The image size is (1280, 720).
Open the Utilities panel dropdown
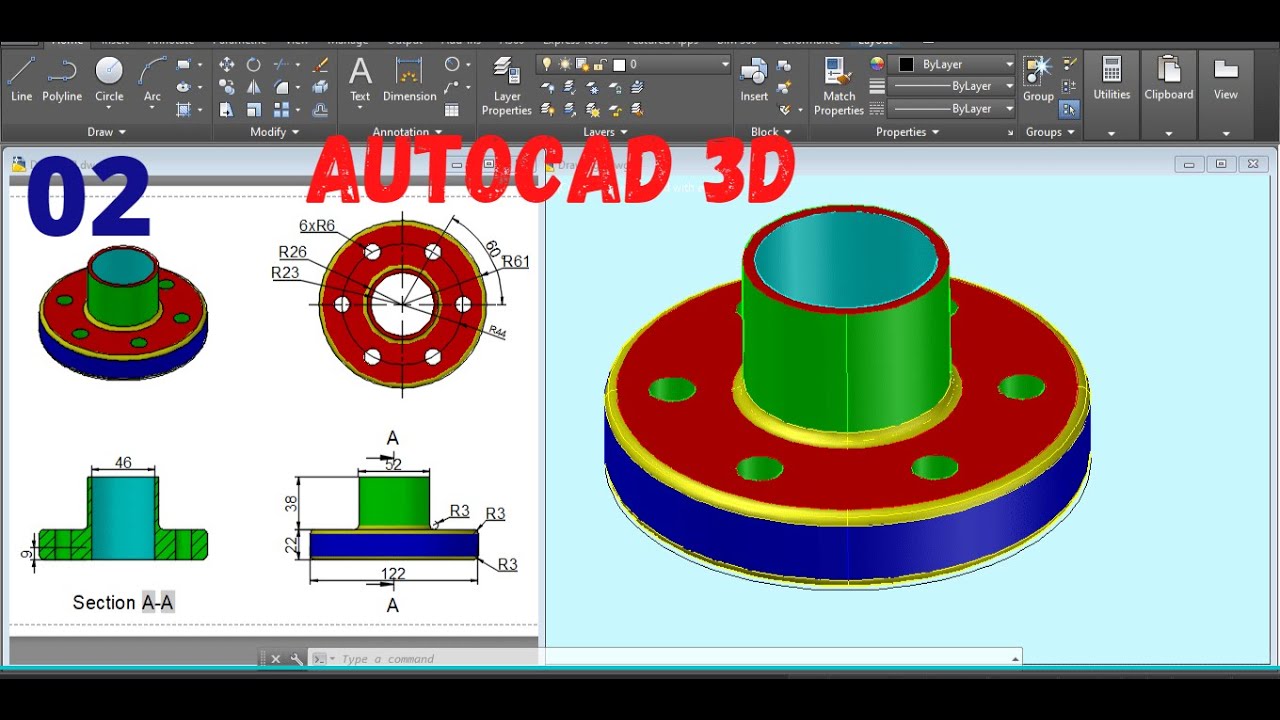point(1111,133)
